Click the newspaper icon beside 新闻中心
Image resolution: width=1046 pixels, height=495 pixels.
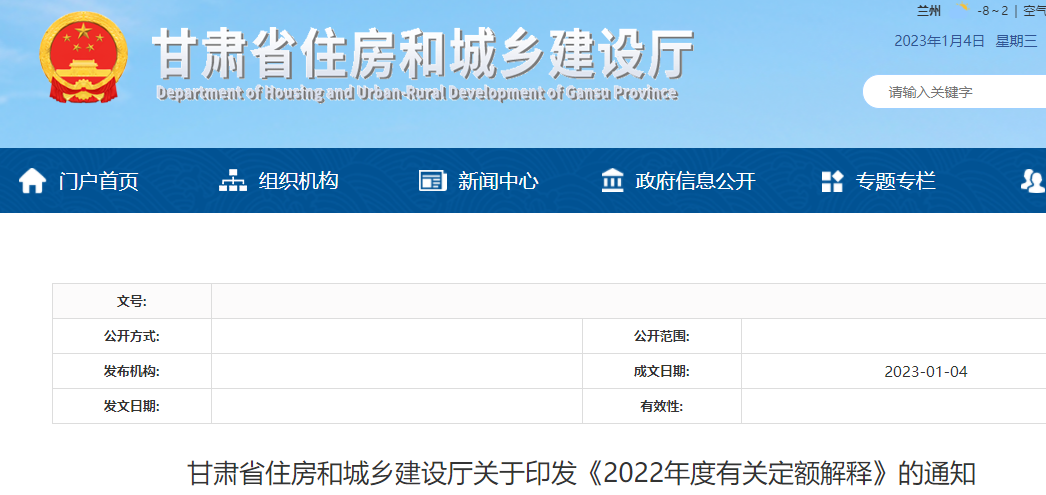click(432, 181)
